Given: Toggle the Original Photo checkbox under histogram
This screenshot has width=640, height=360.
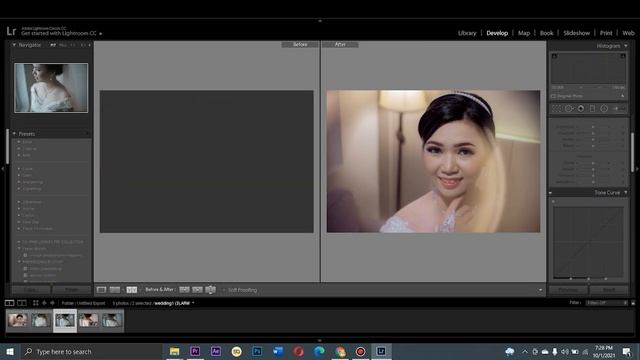Looking at the screenshot, I should point(553,96).
